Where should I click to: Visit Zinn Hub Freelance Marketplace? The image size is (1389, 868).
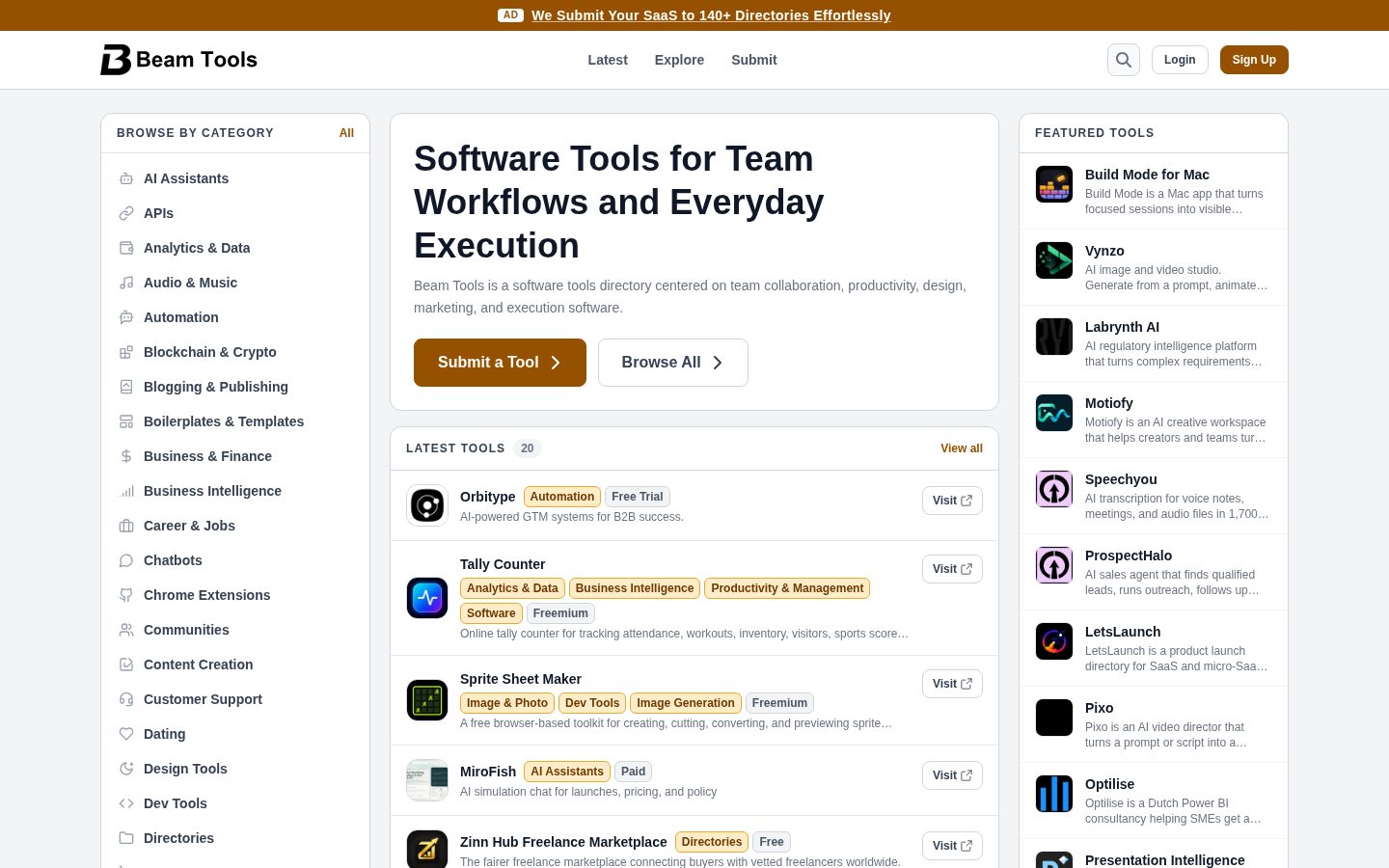(x=952, y=846)
